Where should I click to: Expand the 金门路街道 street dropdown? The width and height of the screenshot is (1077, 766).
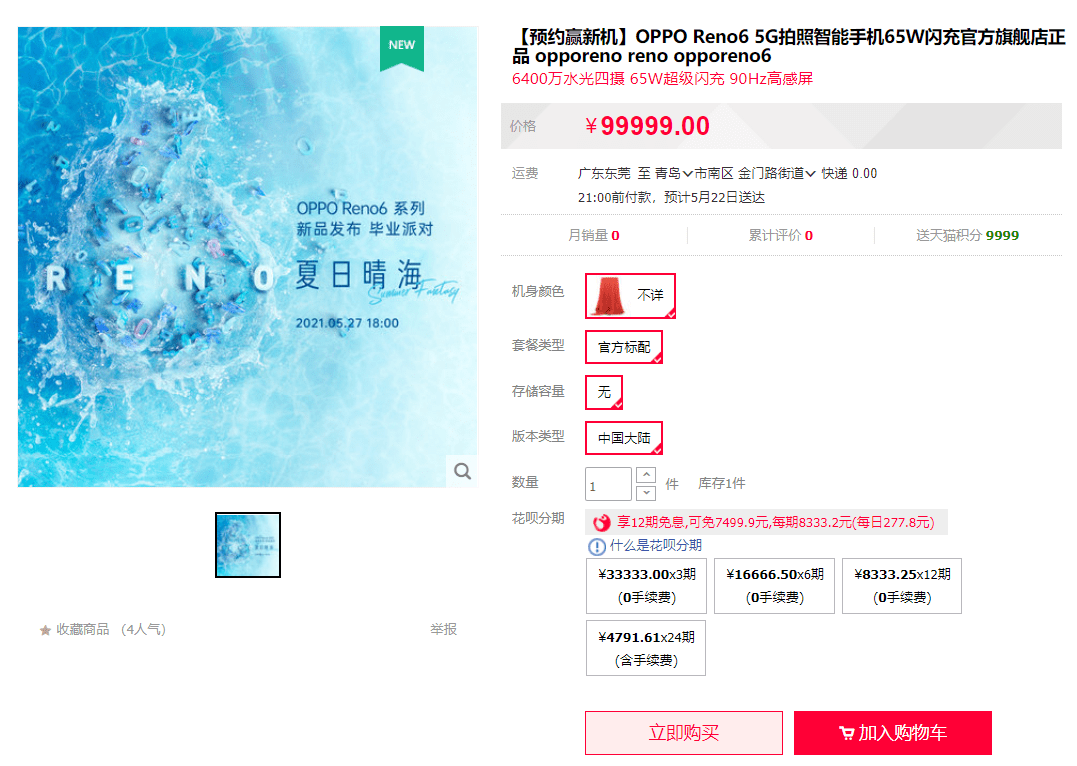point(776,174)
